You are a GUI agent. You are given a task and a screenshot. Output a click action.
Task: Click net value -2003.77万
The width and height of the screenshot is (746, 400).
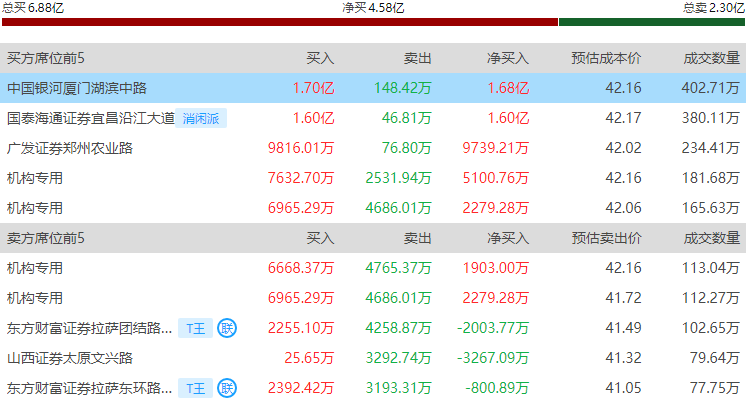coord(493,328)
